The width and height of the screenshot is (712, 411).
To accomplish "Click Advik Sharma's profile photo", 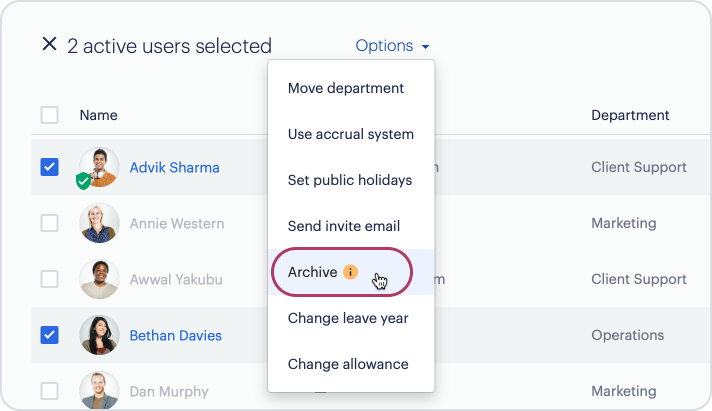I will 99,167.
